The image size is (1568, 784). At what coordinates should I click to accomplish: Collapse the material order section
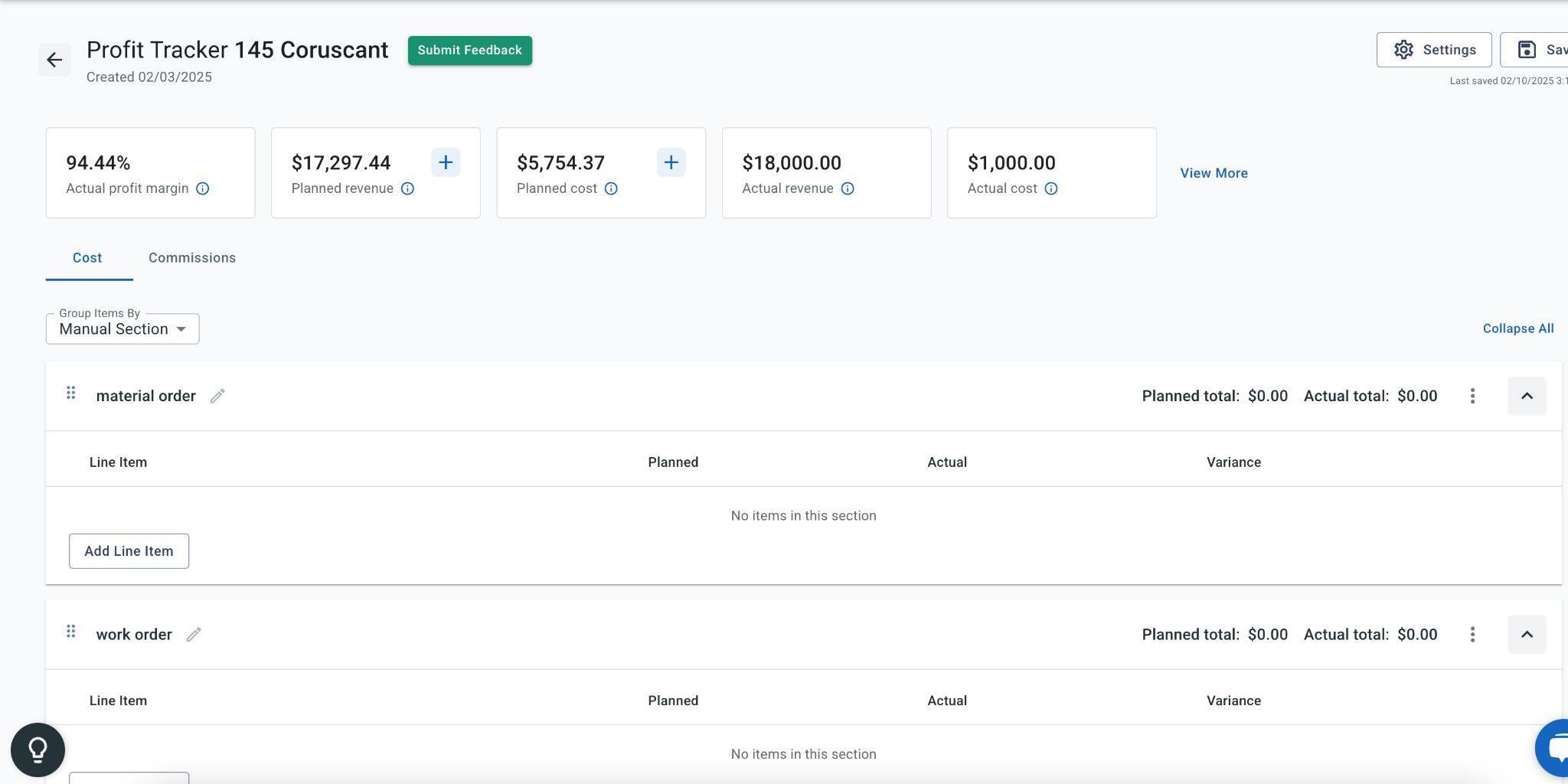click(x=1527, y=396)
